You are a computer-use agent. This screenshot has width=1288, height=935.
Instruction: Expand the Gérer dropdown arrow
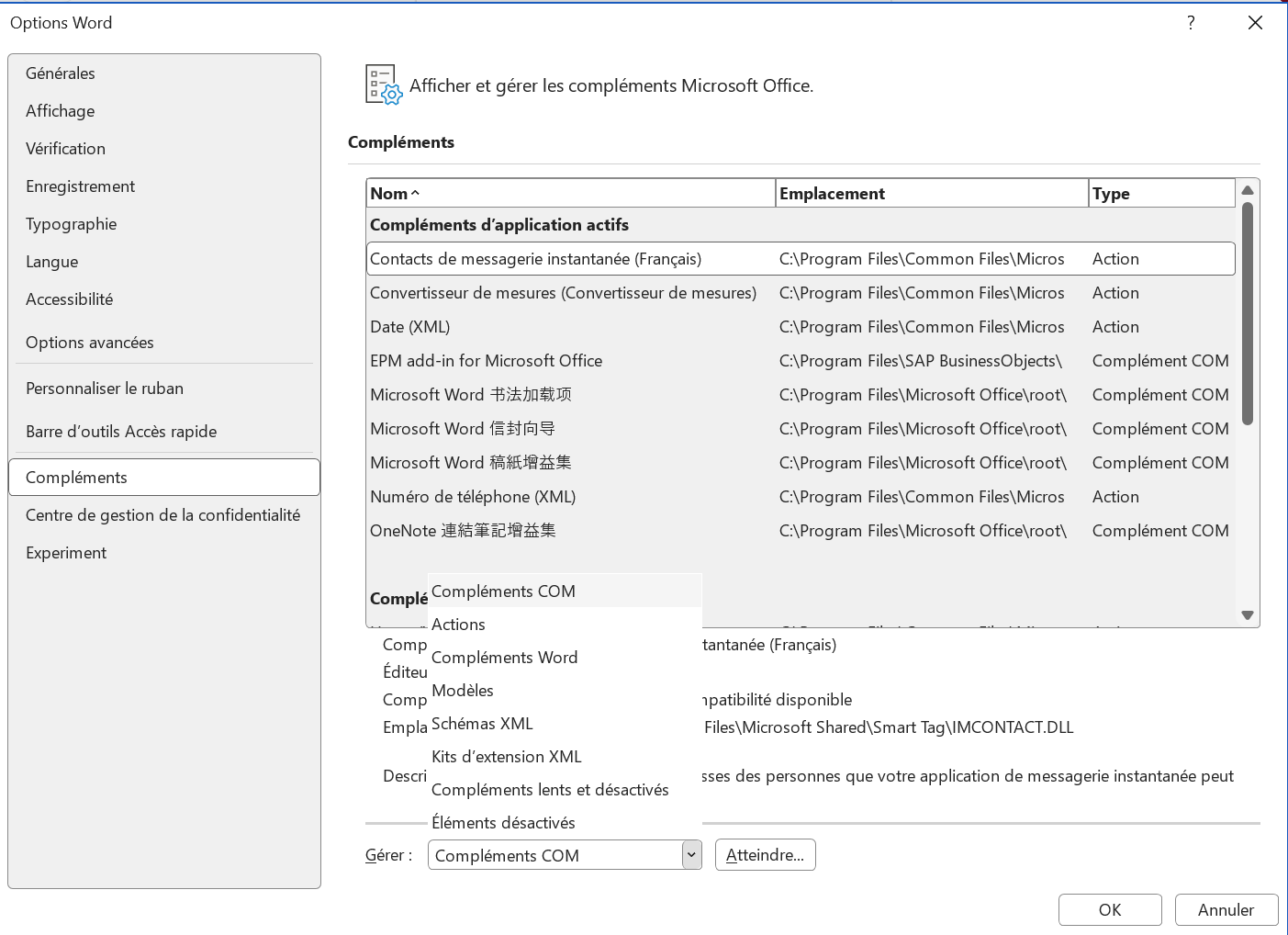(x=692, y=855)
